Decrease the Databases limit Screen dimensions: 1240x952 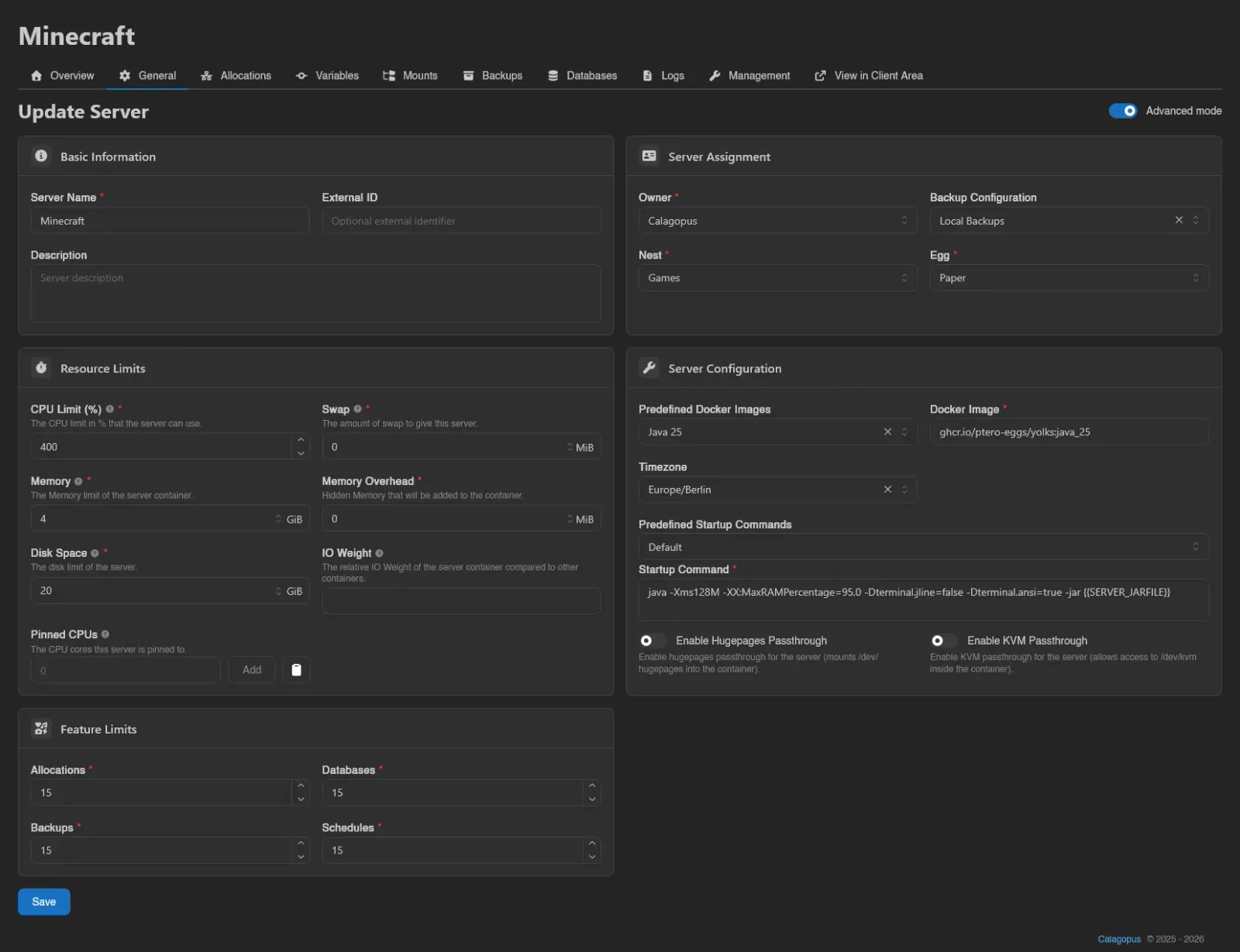pyautogui.click(x=592, y=799)
